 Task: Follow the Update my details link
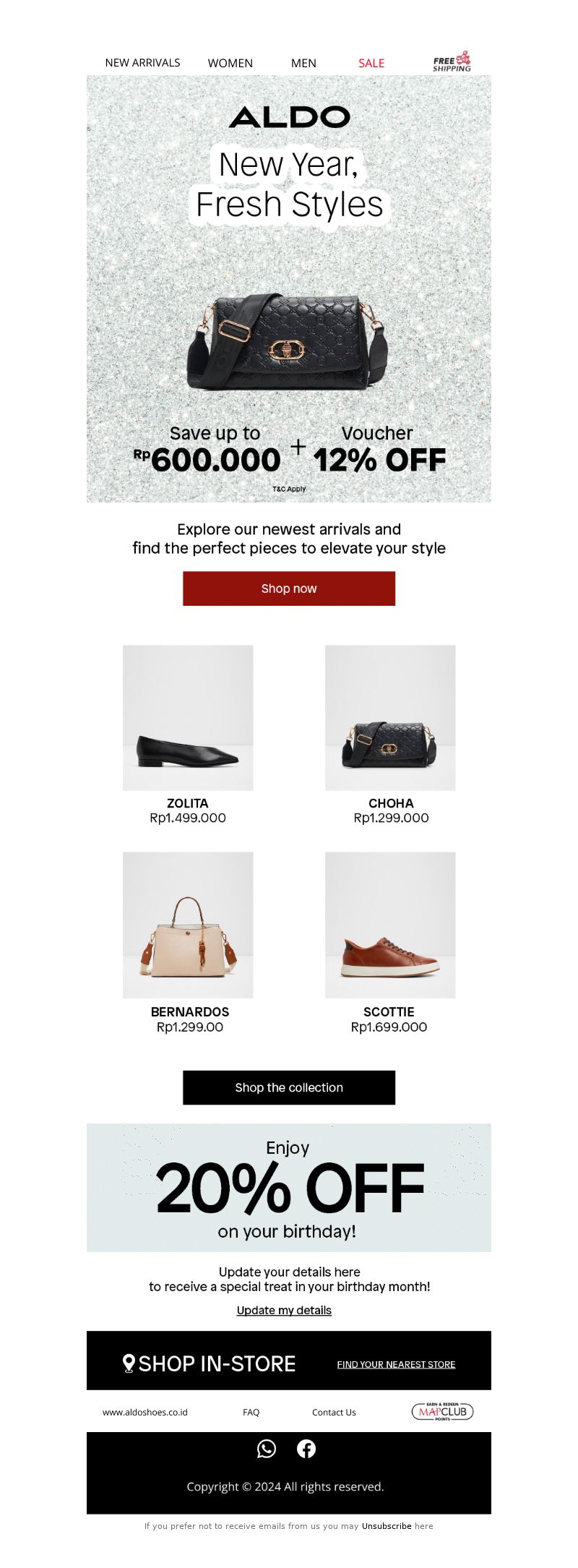coord(284,1310)
